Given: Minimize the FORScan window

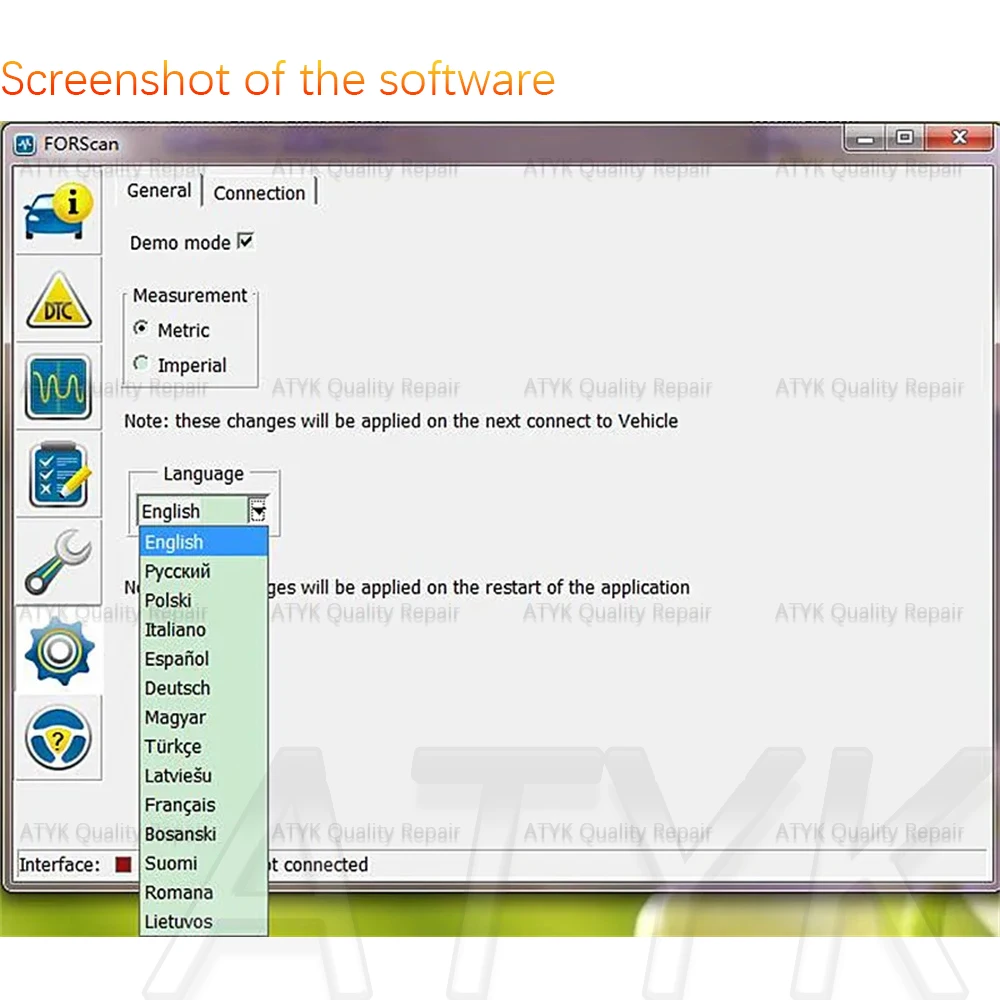Looking at the screenshot, I should click(x=865, y=137).
